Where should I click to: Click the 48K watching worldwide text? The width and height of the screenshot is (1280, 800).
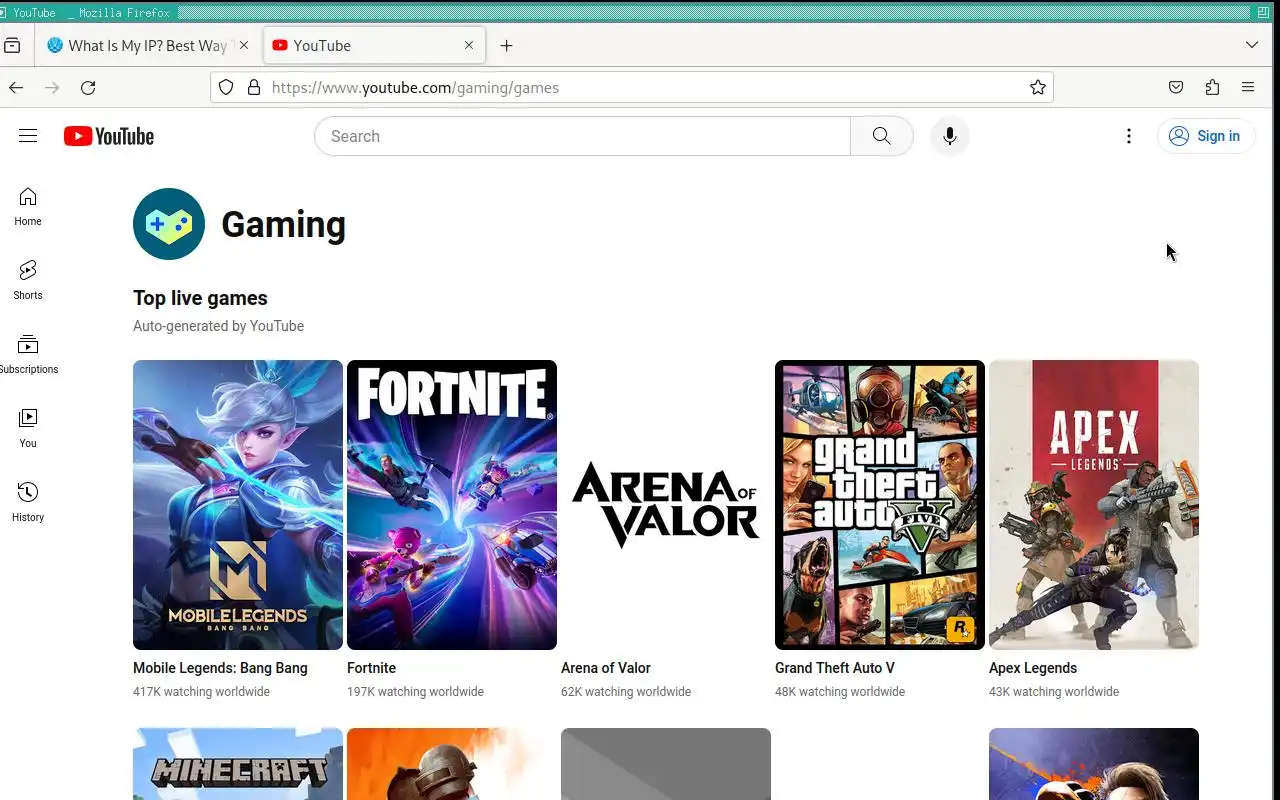(840, 692)
